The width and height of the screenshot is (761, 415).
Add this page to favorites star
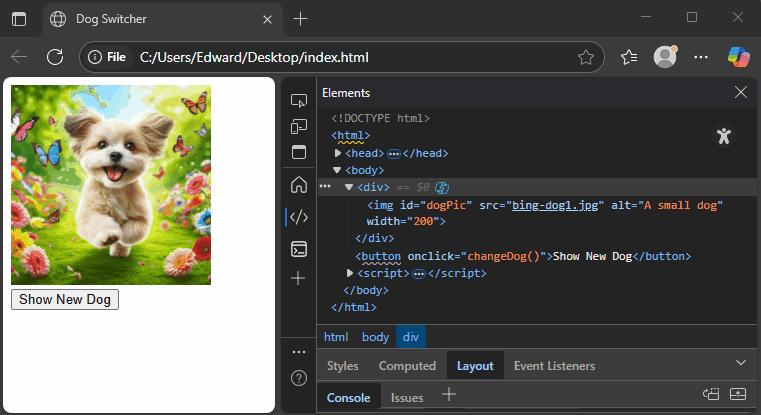(586, 57)
